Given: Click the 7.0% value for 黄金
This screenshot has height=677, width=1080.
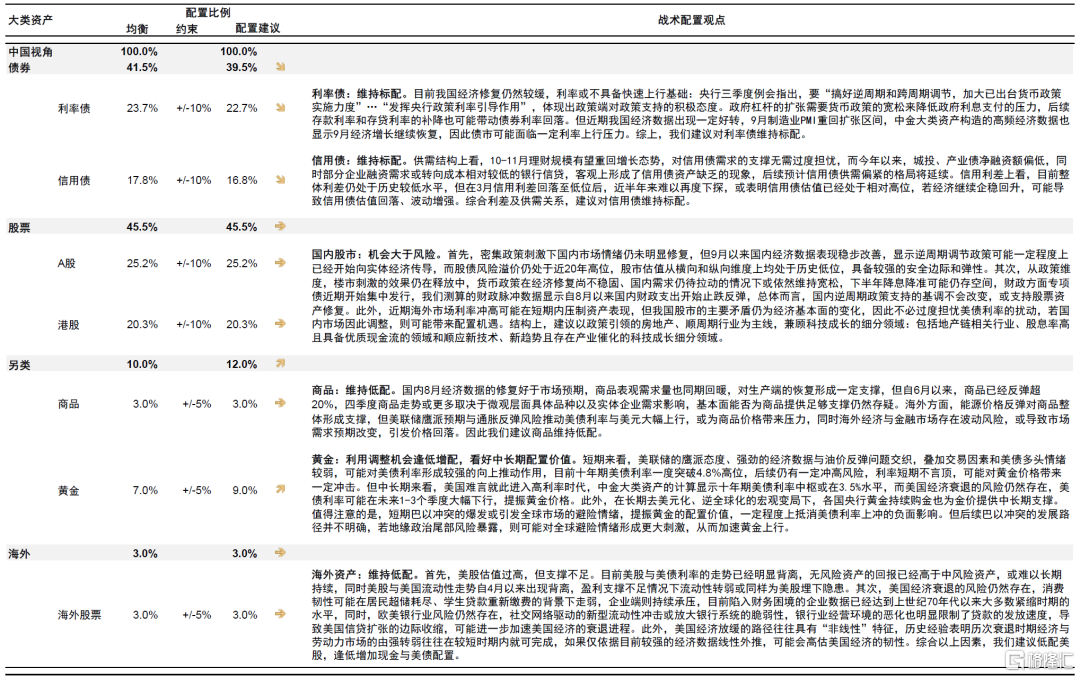Looking at the screenshot, I should [x=145, y=490].
